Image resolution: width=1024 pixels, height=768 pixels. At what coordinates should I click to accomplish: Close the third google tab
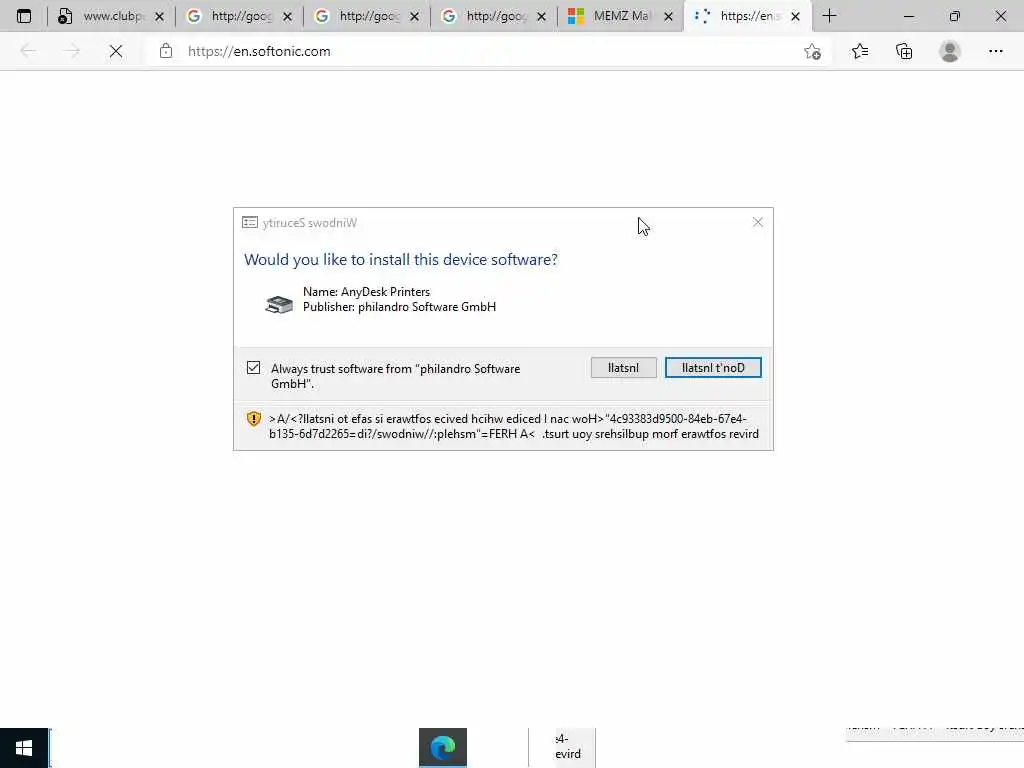click(x=541, y=17)
